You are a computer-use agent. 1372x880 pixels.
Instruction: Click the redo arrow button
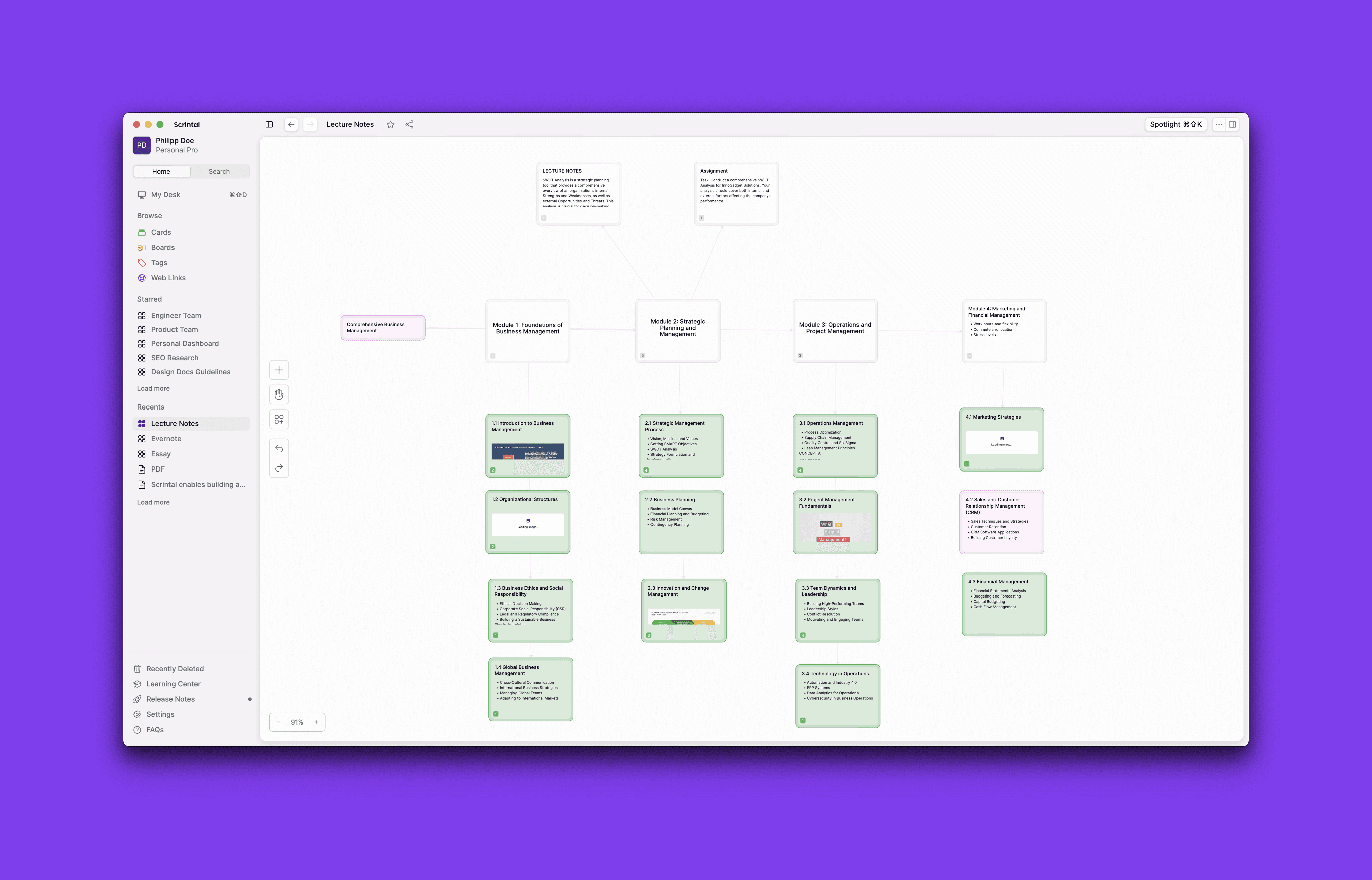(x=279, y=468)
